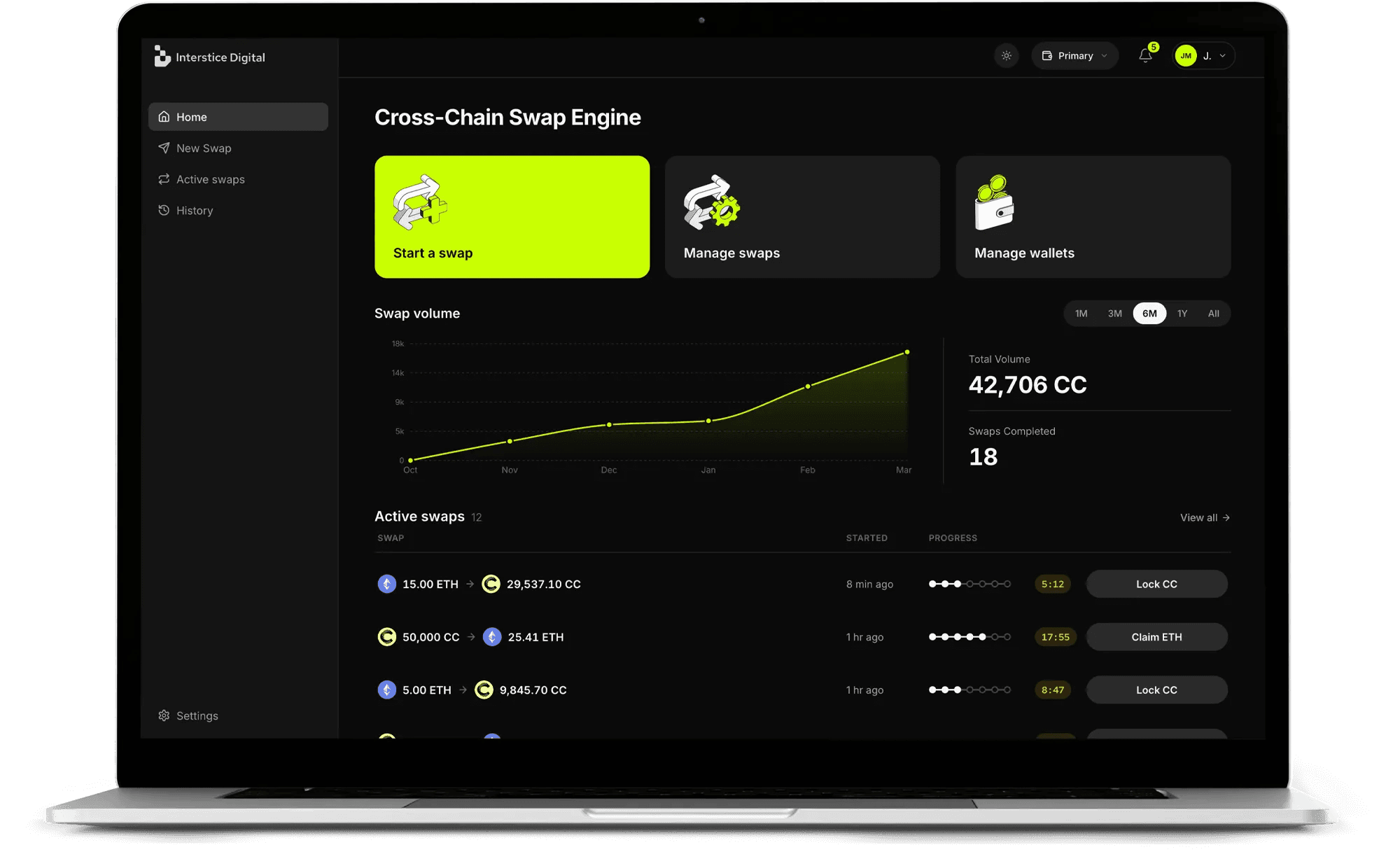Click the 8:47 timer badge
This screenshot has height=852, width=1400.
1053,690
